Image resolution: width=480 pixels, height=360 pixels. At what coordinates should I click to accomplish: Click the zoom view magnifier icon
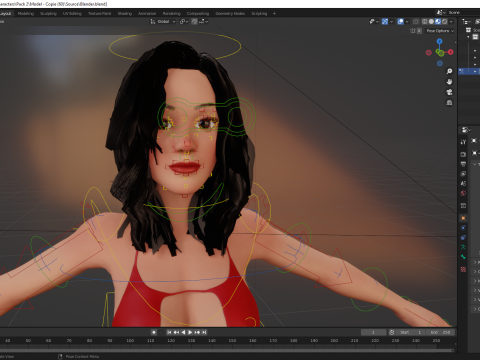click(449, 71)
